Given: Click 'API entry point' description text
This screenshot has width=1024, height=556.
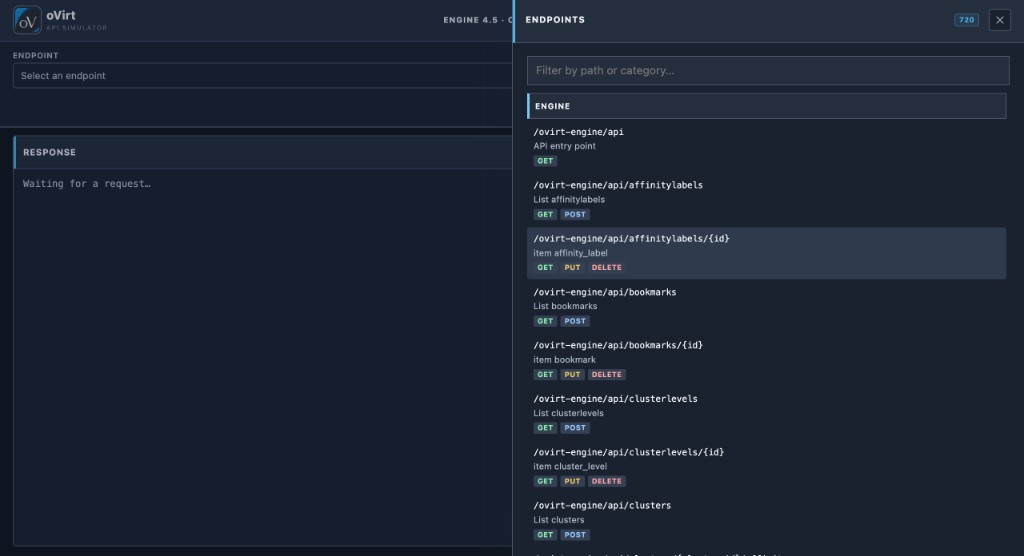Looking at the screenshot, I should 564,146.
